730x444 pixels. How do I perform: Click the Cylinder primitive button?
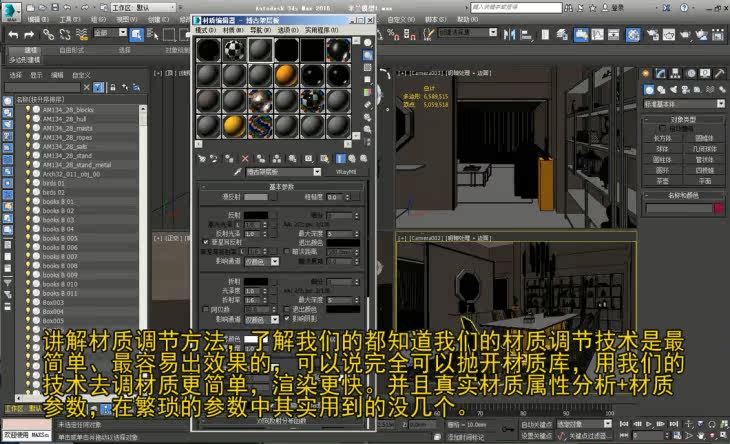[x=662, y=160]
